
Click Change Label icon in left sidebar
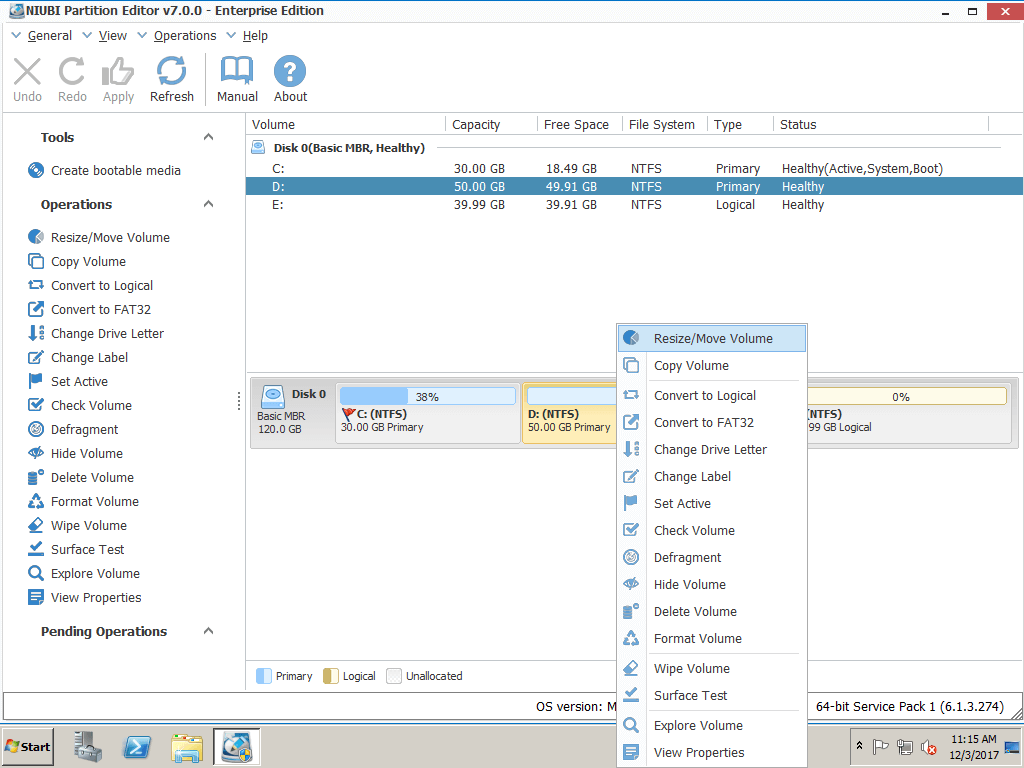pyautogui.click(x=36, y=357)
